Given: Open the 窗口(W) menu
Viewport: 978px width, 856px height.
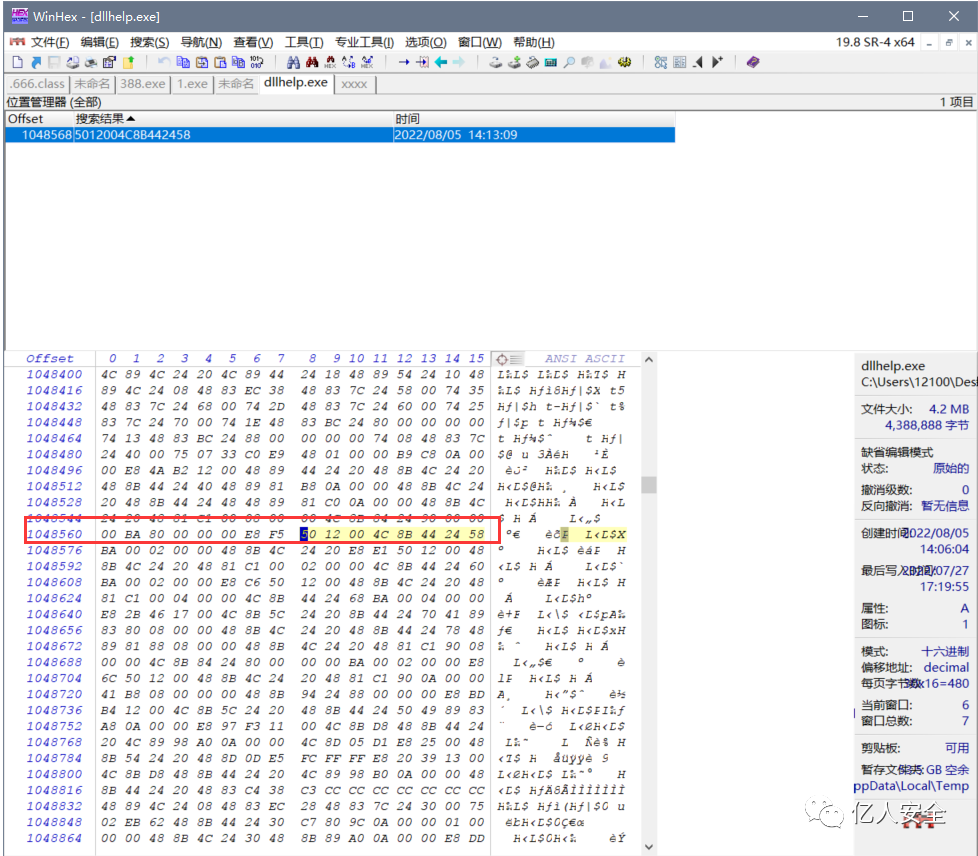Looking at the screenshot, I should [479, 42].
